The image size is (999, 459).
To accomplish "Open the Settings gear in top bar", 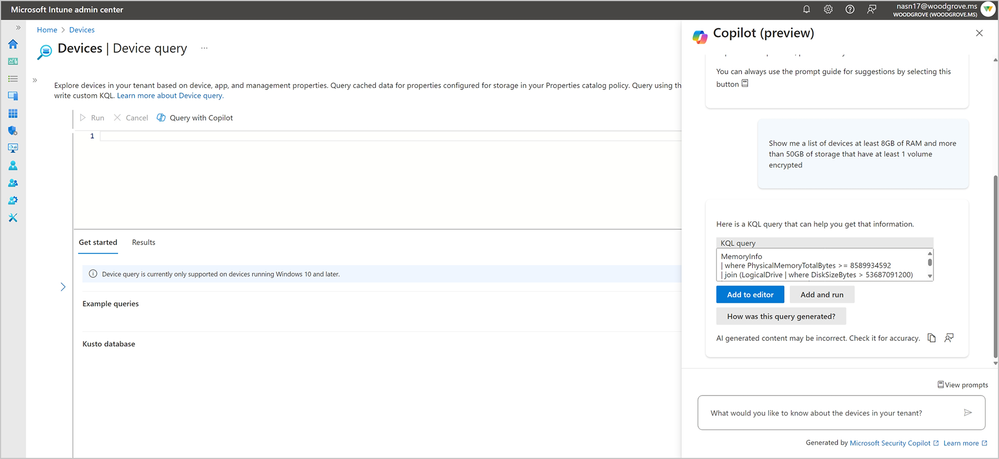I will click(x=828, y=9).
